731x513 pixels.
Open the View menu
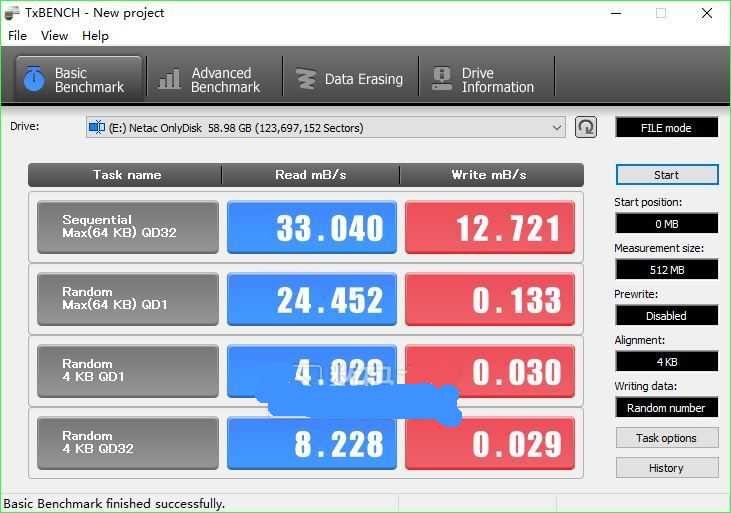click(x=54, y=35)
